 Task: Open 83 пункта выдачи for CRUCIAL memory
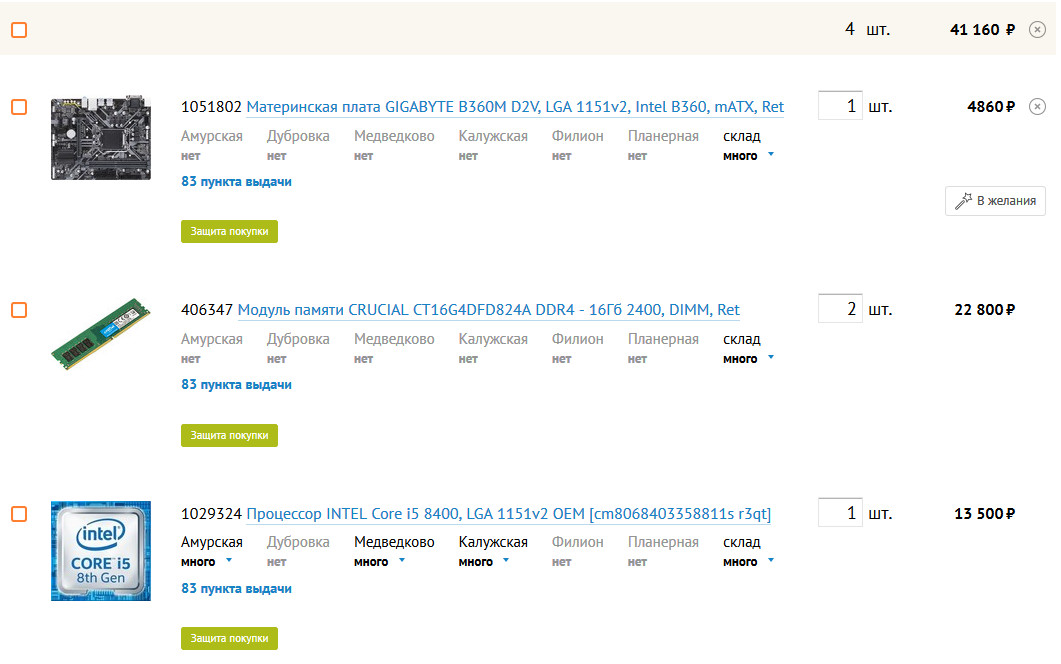tap(236, 384)
